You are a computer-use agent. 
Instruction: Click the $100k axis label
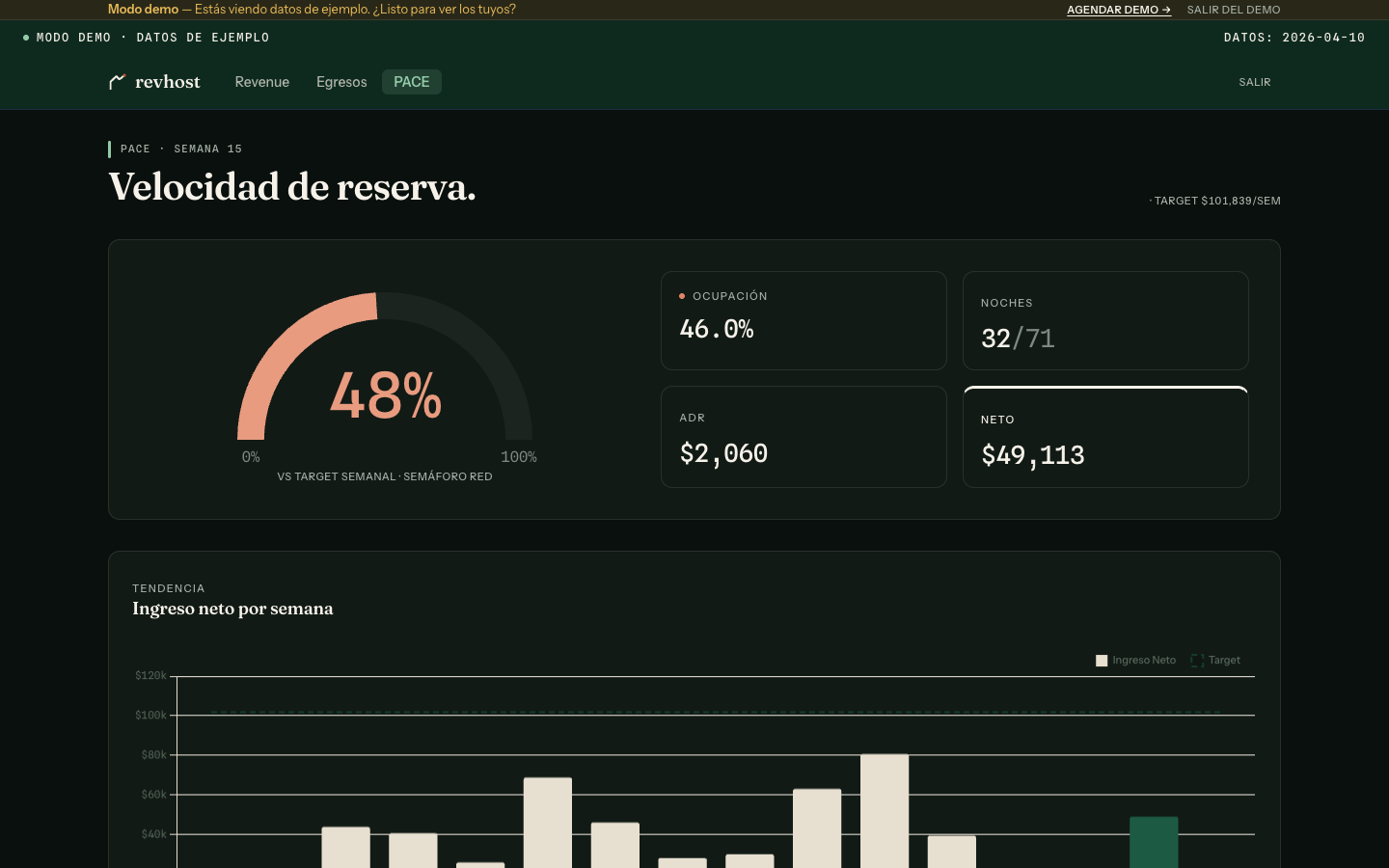point(151,716)
